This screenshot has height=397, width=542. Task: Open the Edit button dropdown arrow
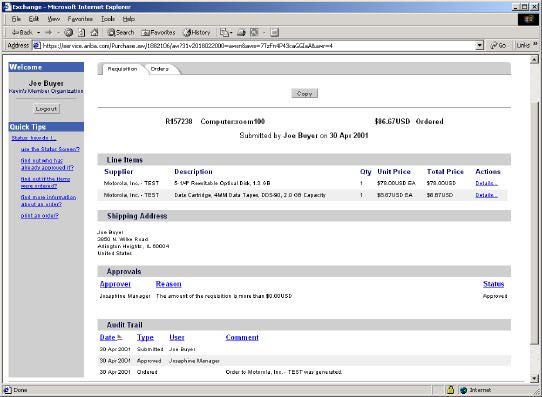(x=264, y=32)
